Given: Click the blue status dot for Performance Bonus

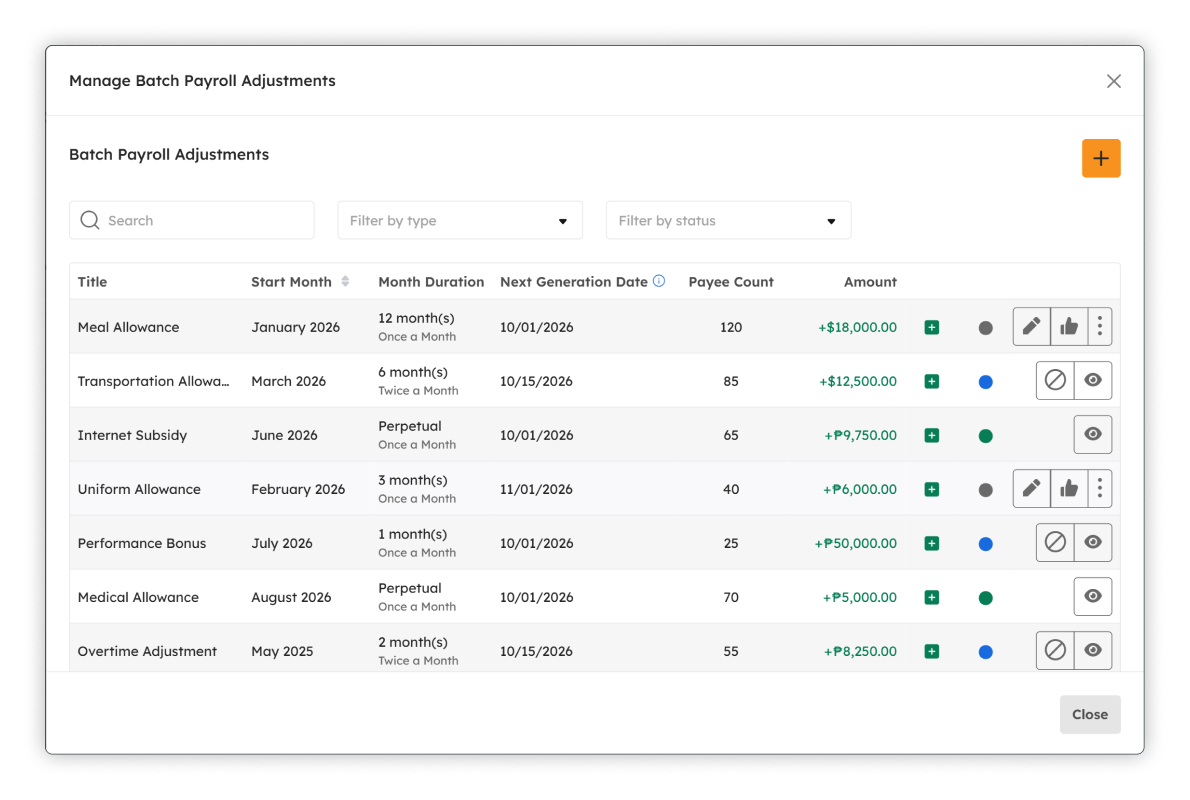Looking at the screenshot, I should [x=985, y=543].
